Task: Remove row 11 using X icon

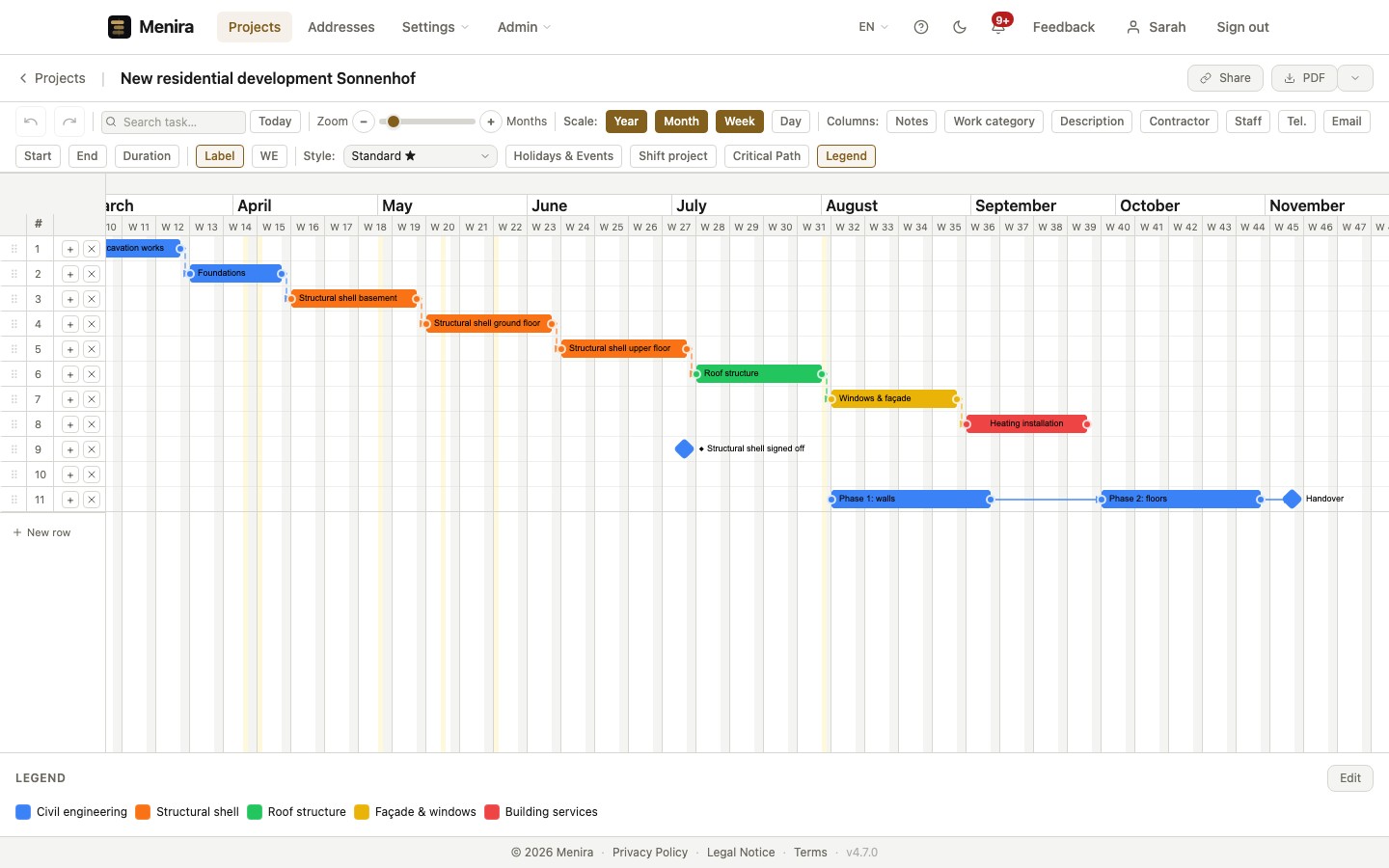Action: (x=92, y=500)
